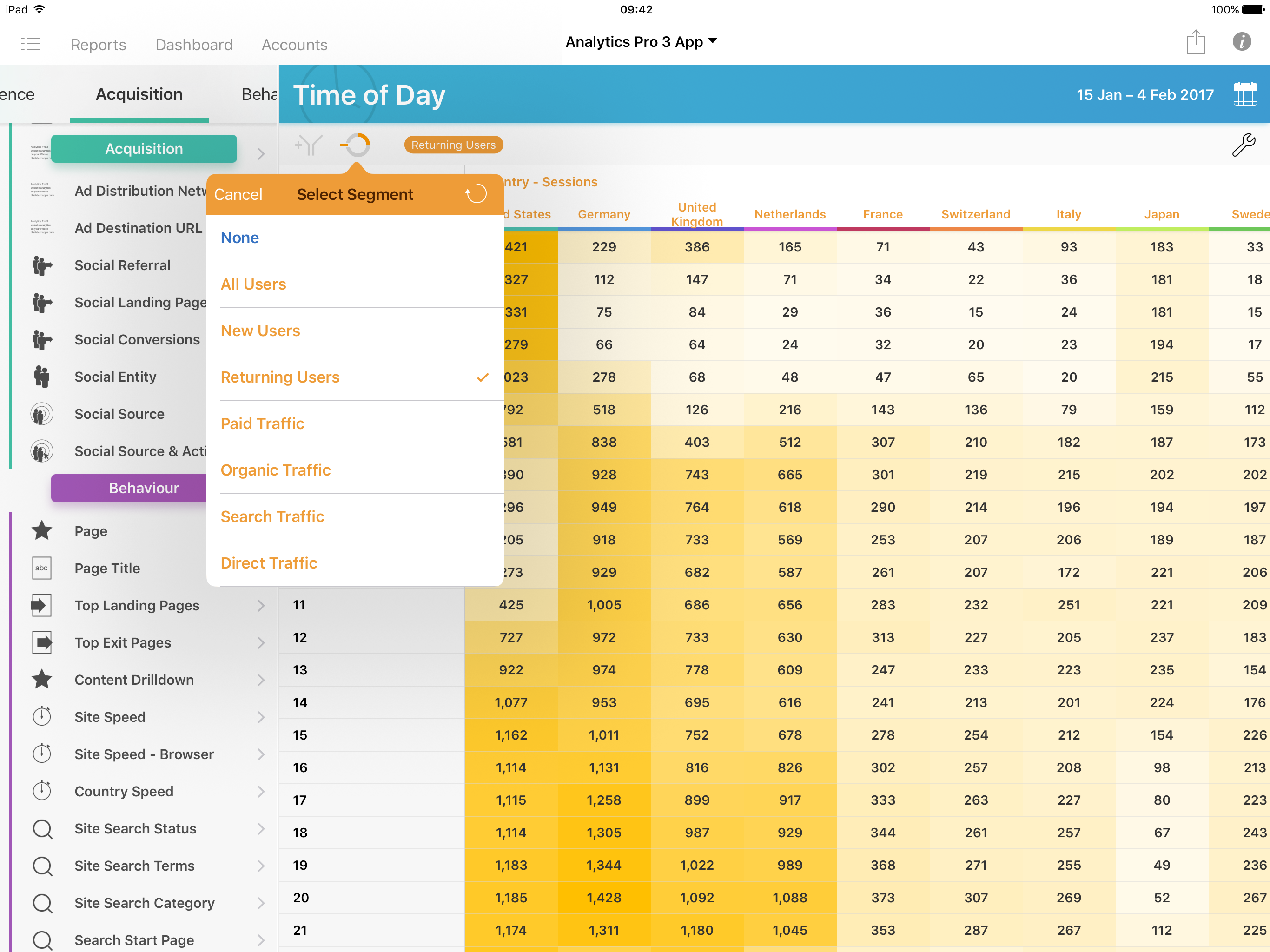The image size is (1270, 952).
Task: Open the calendar date picker icon
Action: click(x=1245, y=94)
